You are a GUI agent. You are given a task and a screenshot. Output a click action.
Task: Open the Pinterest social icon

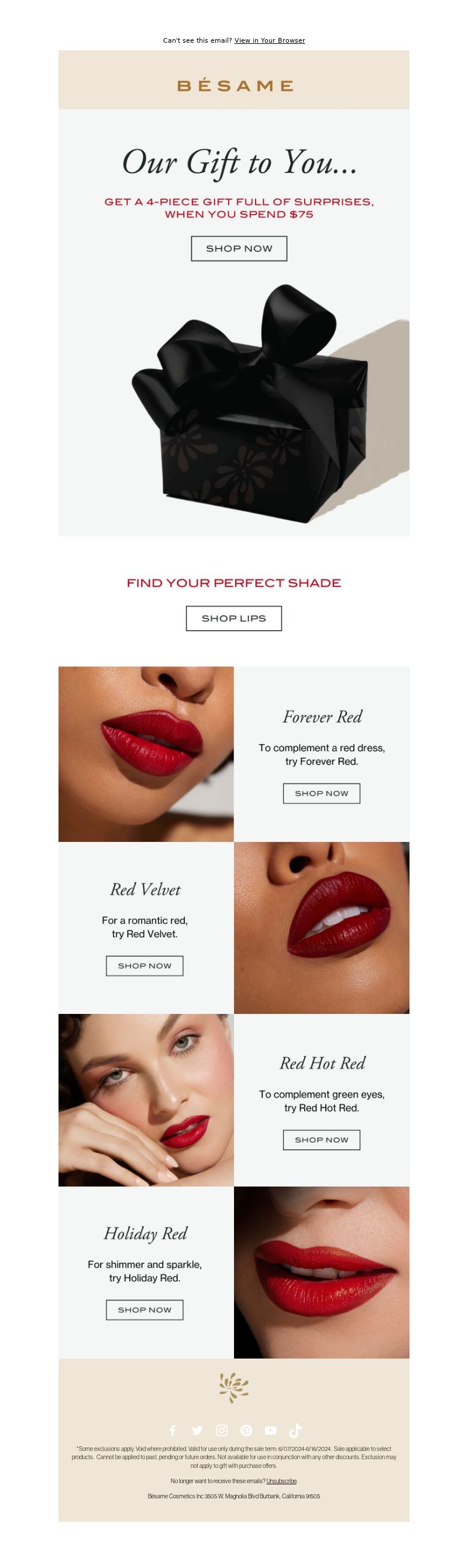[246, 1431]
